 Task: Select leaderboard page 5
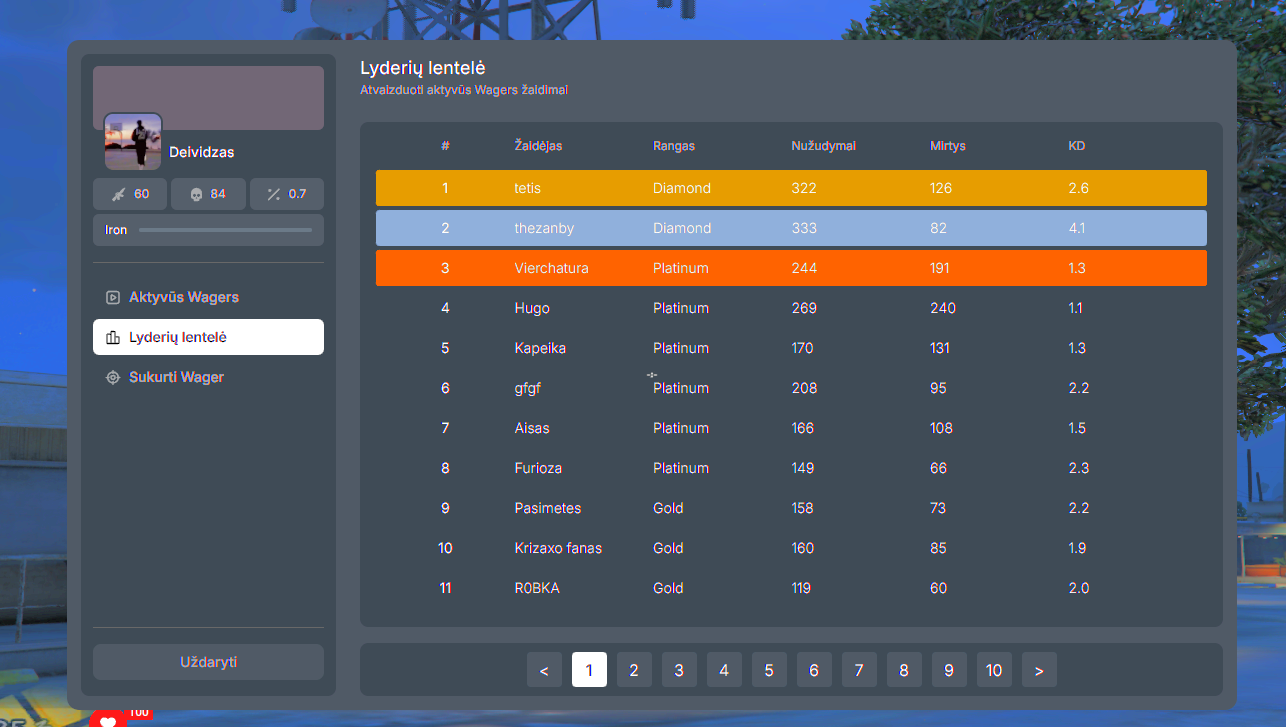coord(769,670)
